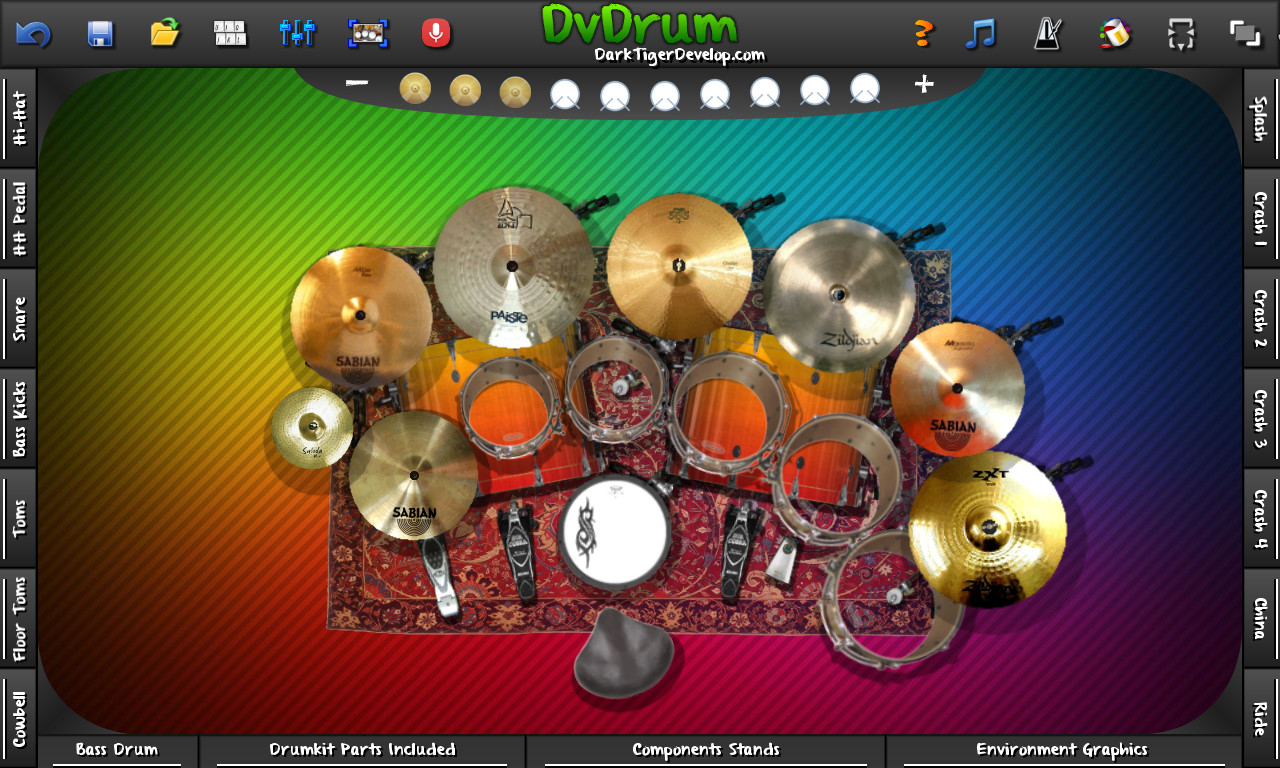Open the China tab
The width and height of the screenshot is (1280, 768).
[1261, 618]
